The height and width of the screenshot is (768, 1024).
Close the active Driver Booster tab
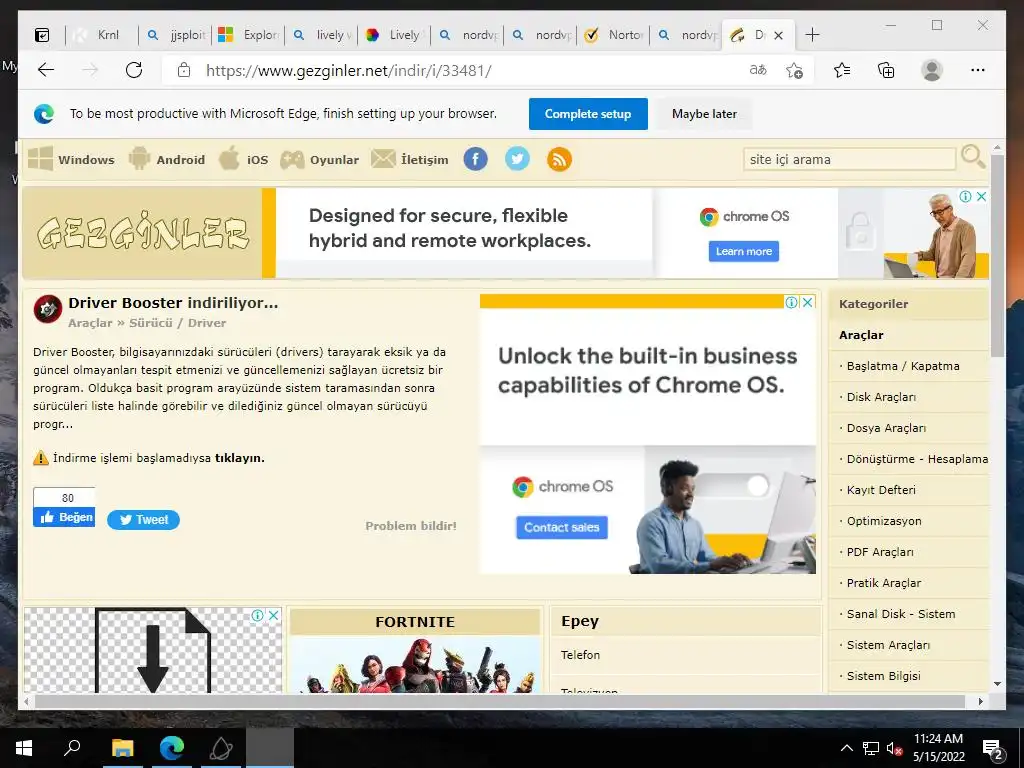(x=778, y=36)
